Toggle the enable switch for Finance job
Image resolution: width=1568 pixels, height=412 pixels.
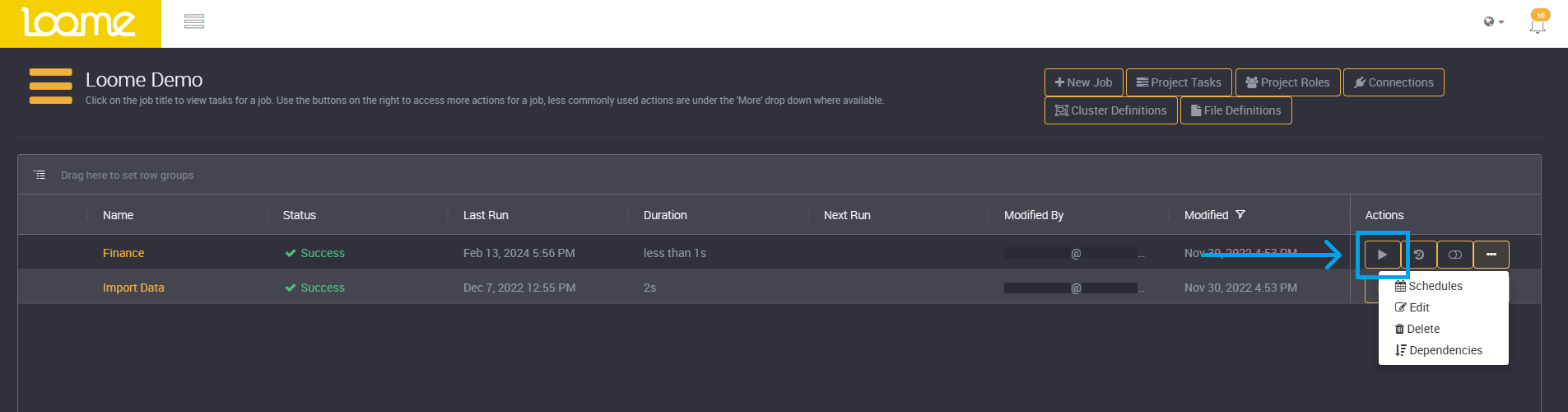tap(1455, 255)
